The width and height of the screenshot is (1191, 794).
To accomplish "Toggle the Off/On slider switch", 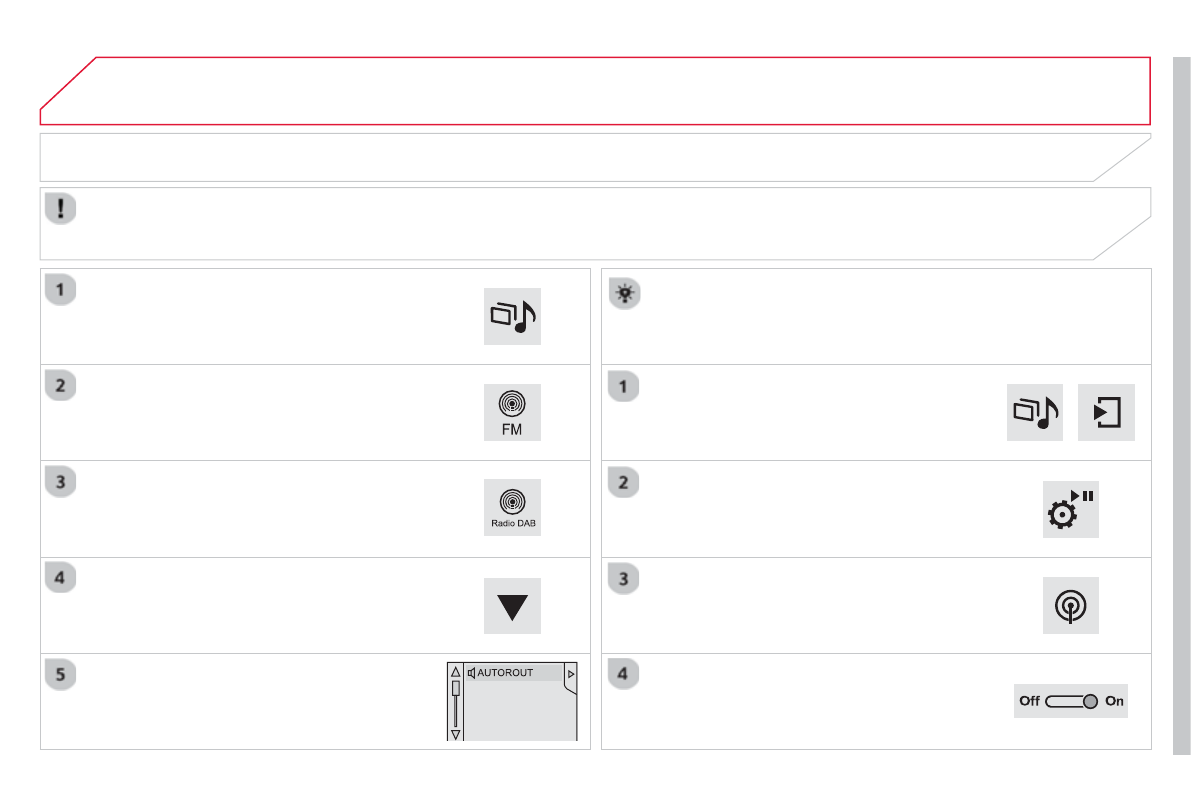I will click(x=1071, y=701).
